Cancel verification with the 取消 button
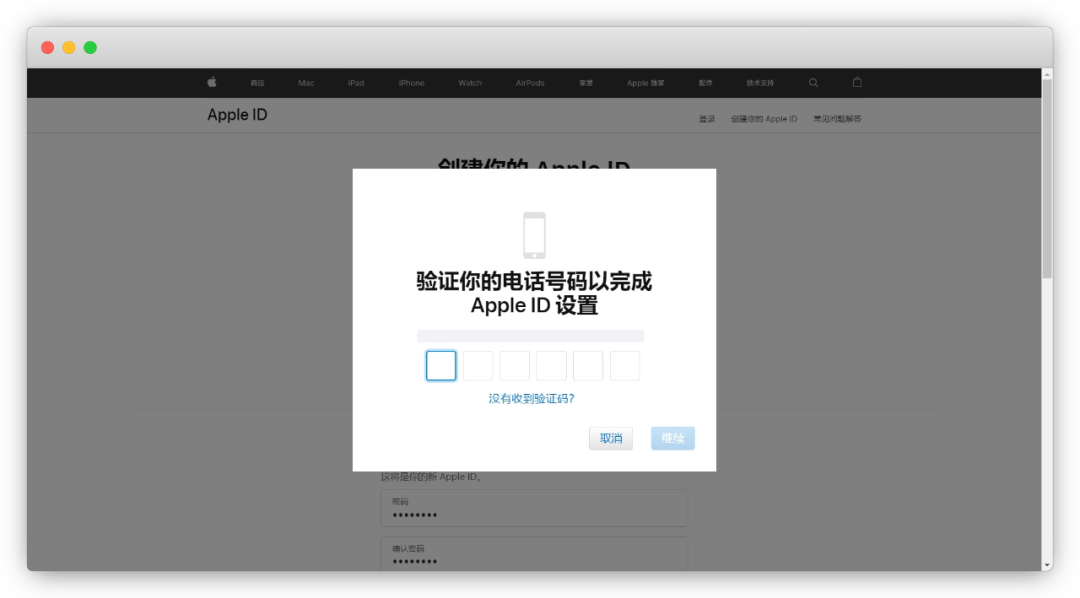The image size is (1080, 598). click(611, 438)
